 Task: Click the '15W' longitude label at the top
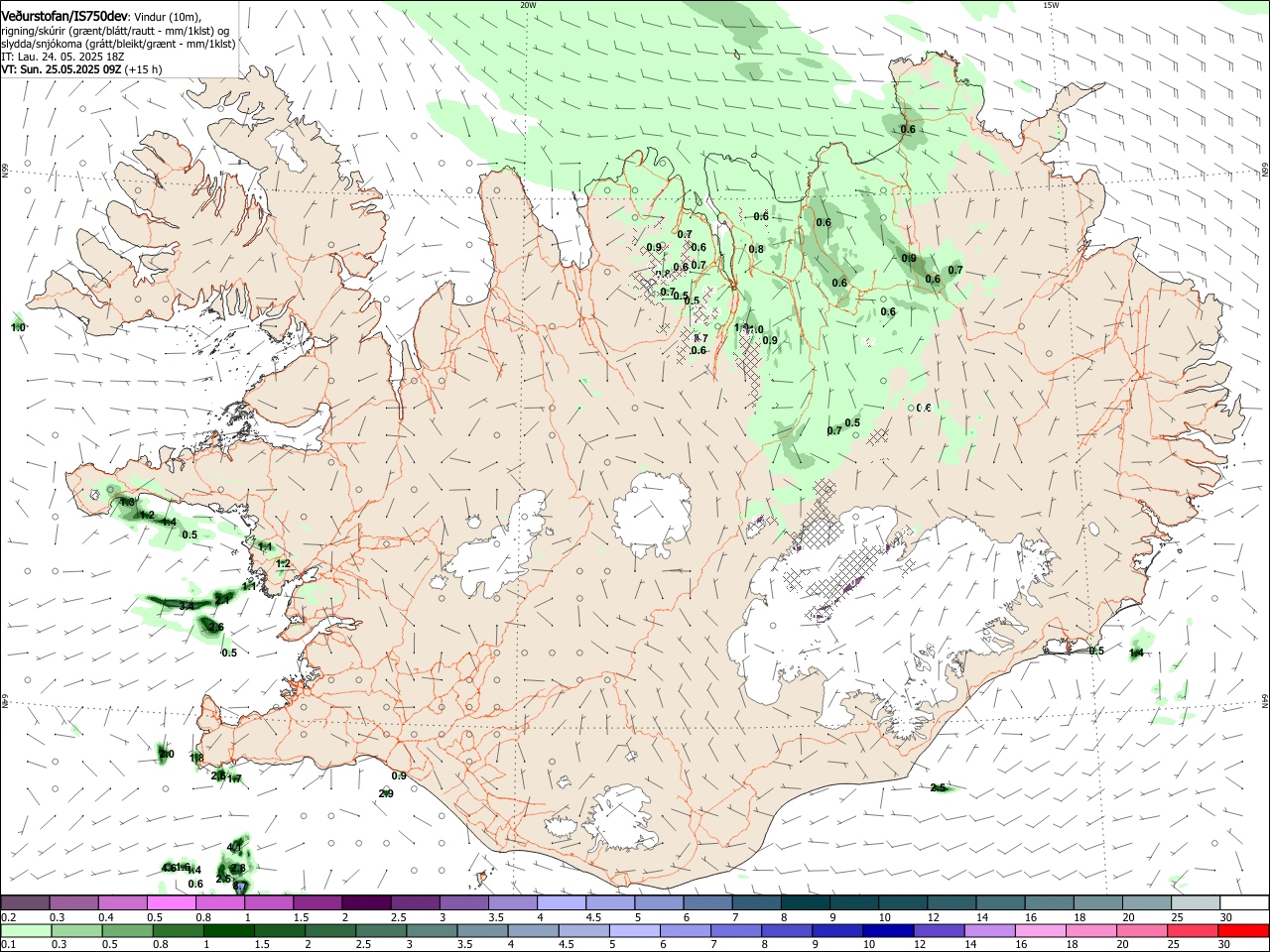pos(1051,5)
